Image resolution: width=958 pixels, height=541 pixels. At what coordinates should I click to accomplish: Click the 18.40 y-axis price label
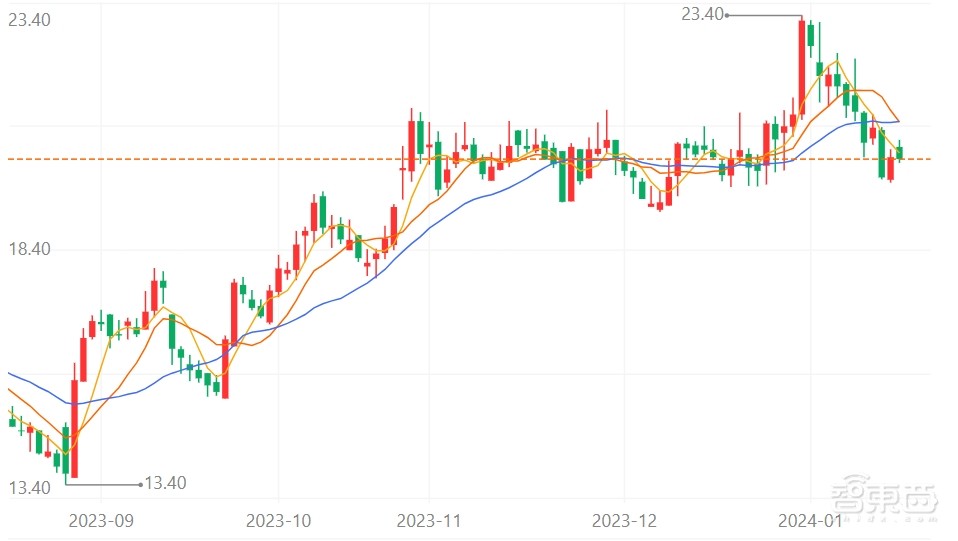coord(30,249)
